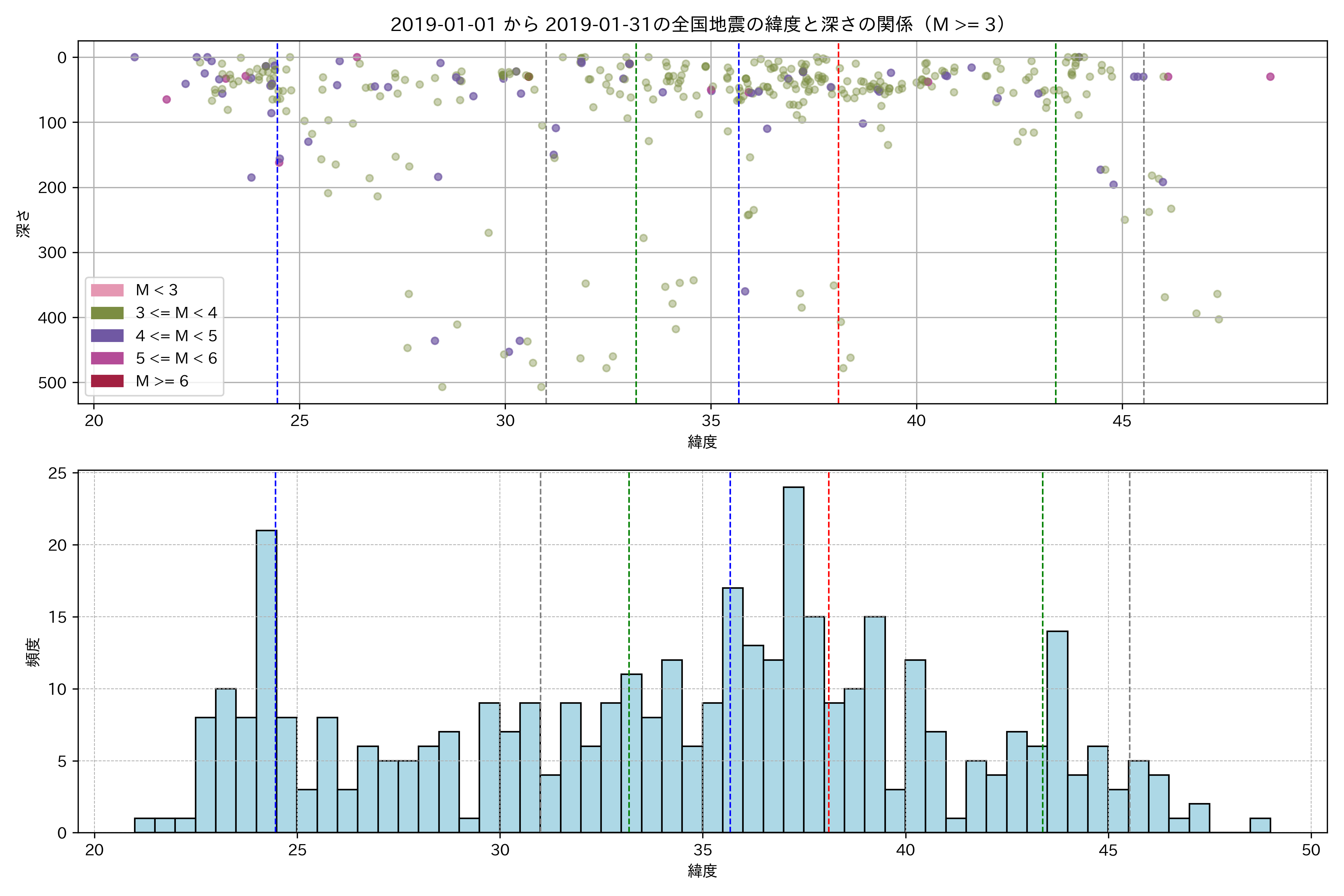Click the 500 tick label on depth axis
The image size is (1344, 896).
(x=52, y=383)
